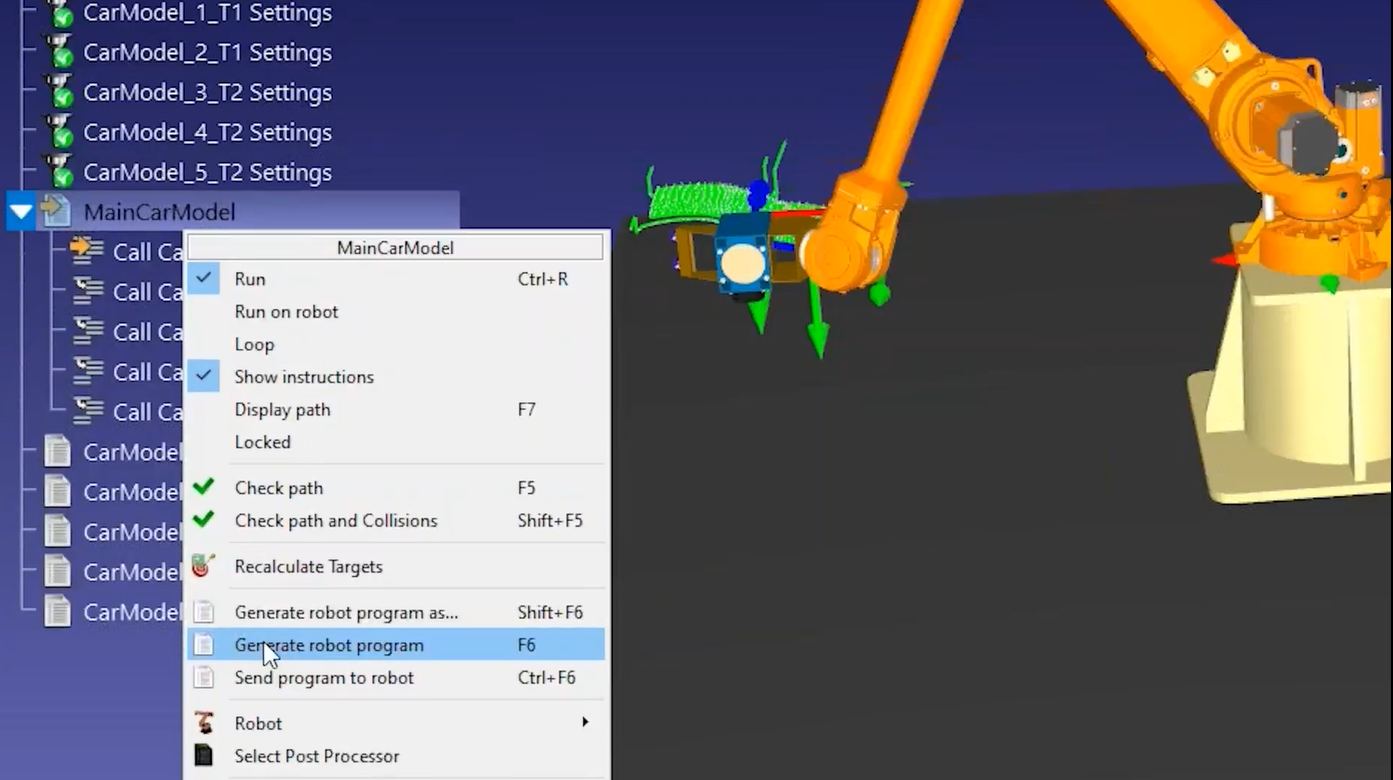
Task: Click Generate robot program as...
Action: (x=346, y=612)
